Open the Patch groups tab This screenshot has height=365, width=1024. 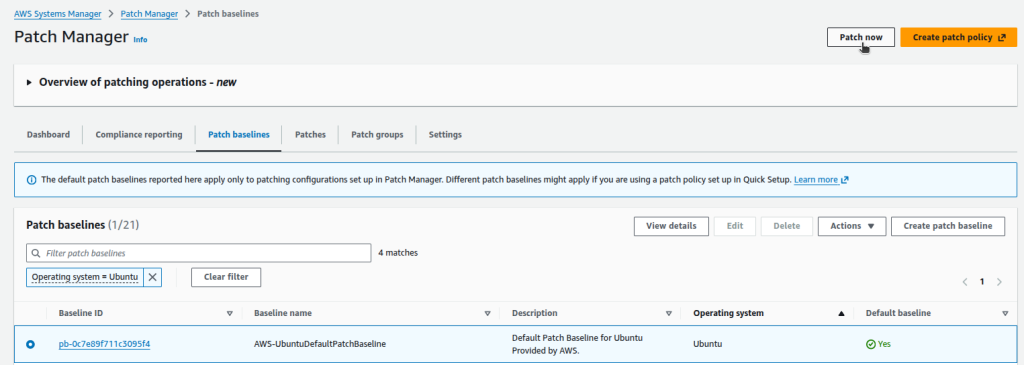pos(377,135)
